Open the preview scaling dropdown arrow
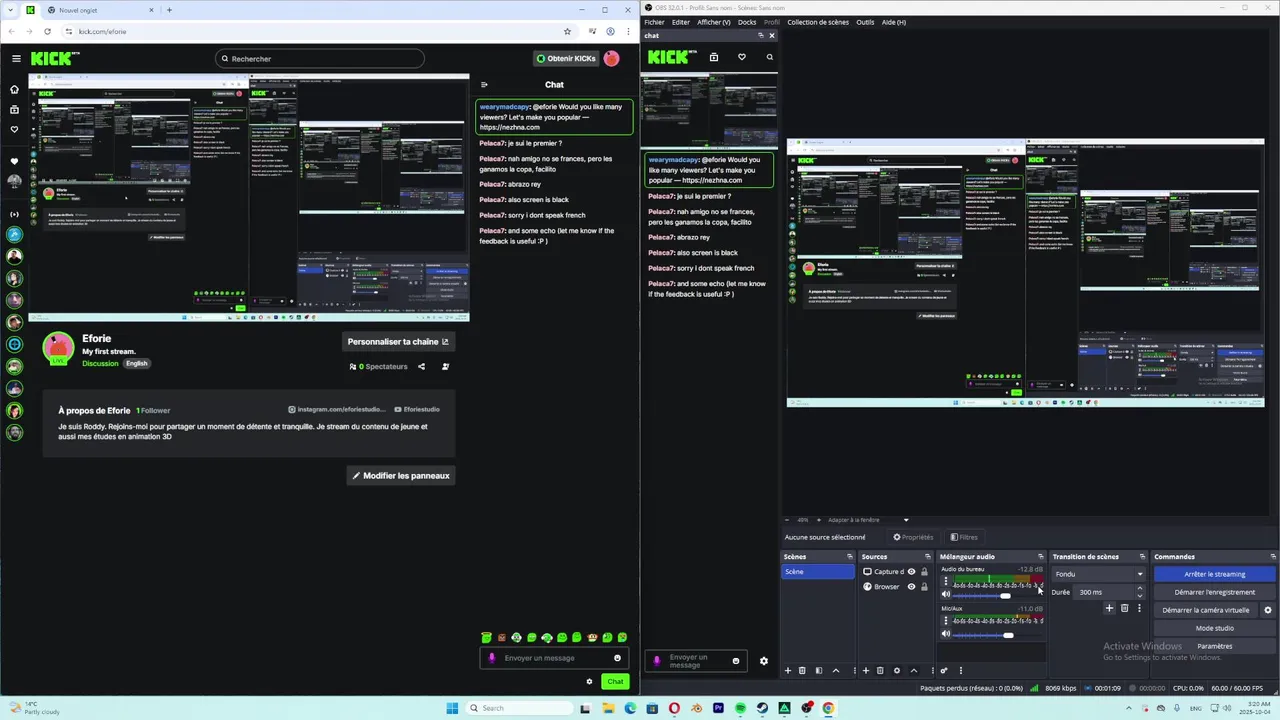 click(906, 520)
